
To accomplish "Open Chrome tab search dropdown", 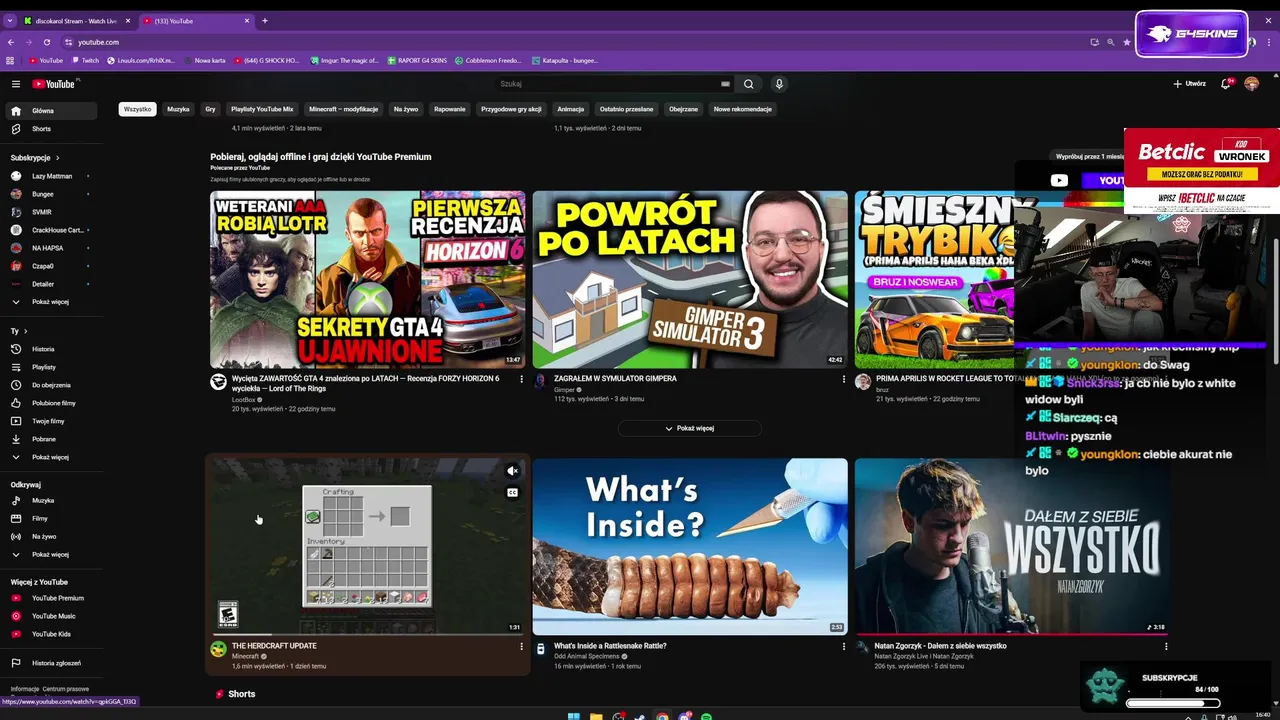I will click(x=10, y=20).
